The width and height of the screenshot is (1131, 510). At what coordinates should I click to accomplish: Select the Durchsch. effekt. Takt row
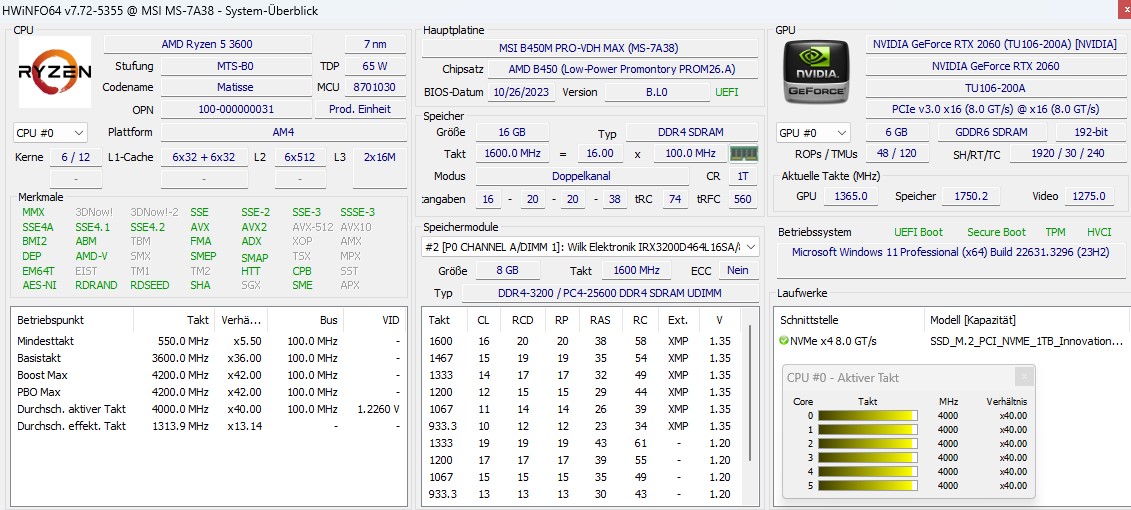[208, 426]
